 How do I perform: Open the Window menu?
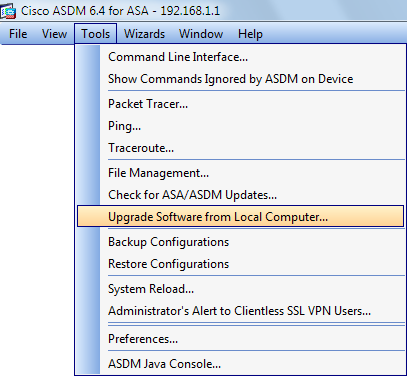pyautogui.click(x=201, y=34)
